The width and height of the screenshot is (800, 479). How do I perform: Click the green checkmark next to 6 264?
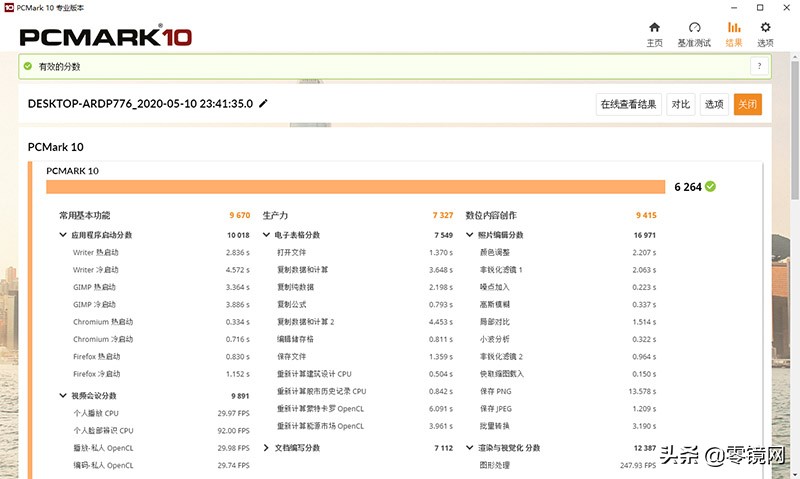(710, 187)
